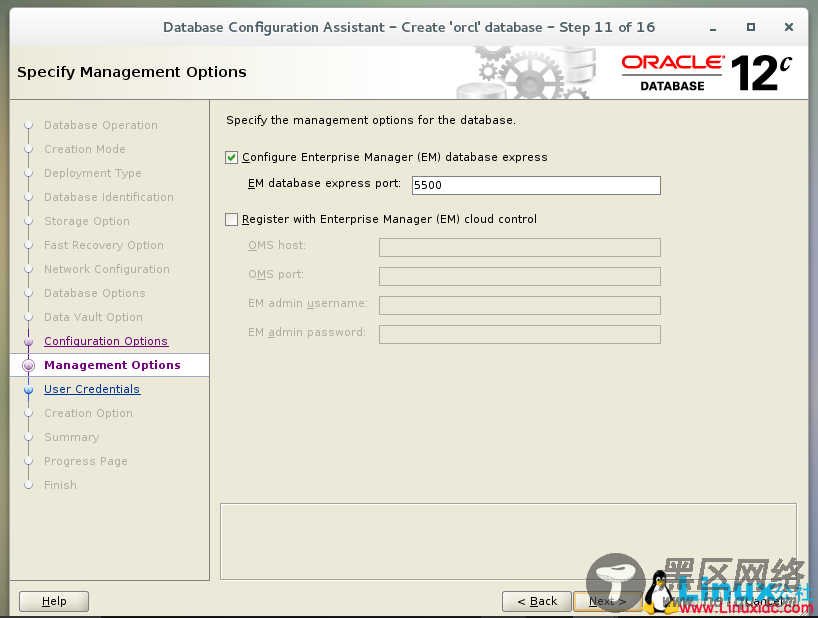Select Deployment Type in the steps list
This screenshot has width=818, height=618.
(x=93, y=173)
